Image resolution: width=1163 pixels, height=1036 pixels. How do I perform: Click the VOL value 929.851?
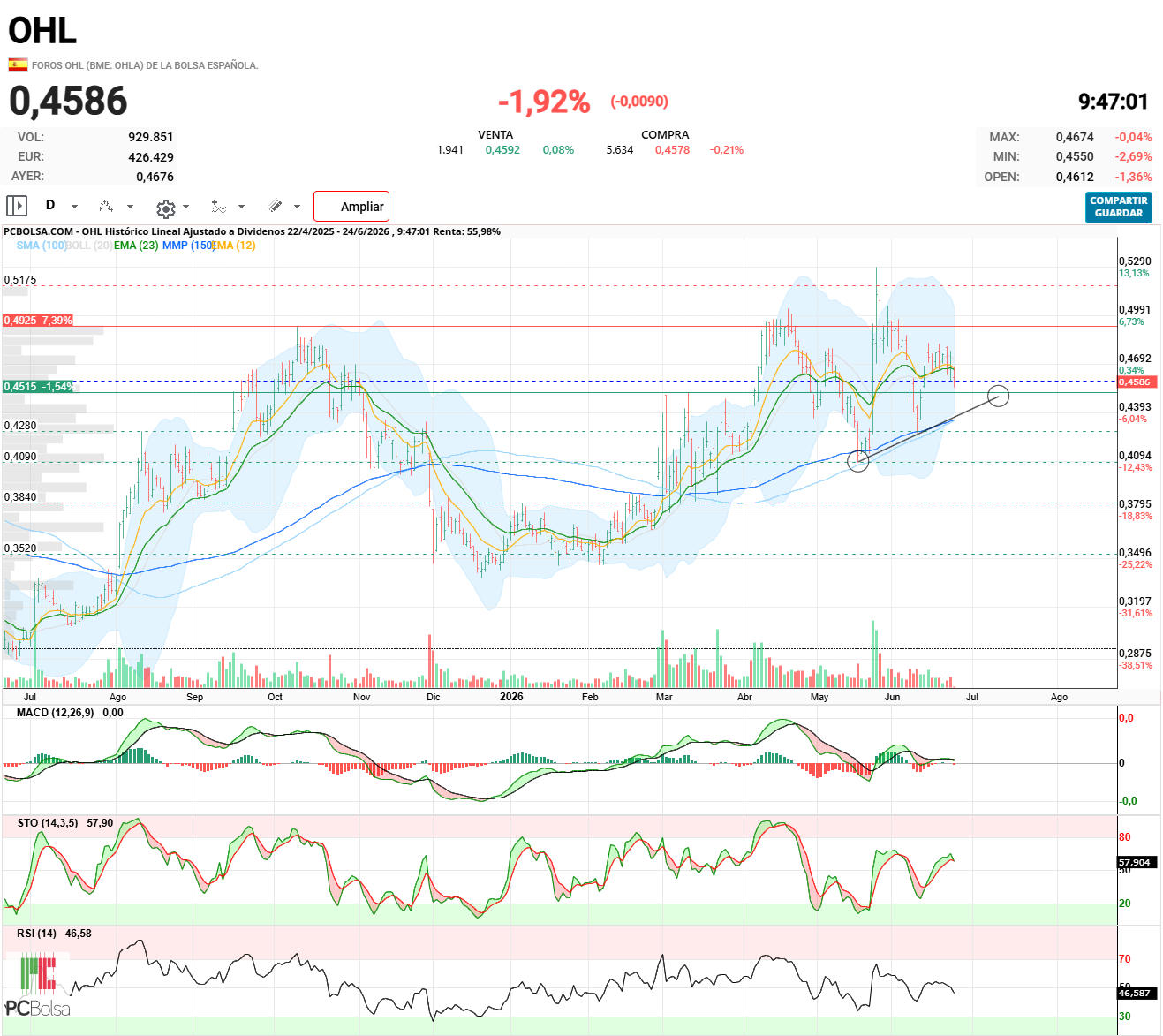click(x=151, y=137)
